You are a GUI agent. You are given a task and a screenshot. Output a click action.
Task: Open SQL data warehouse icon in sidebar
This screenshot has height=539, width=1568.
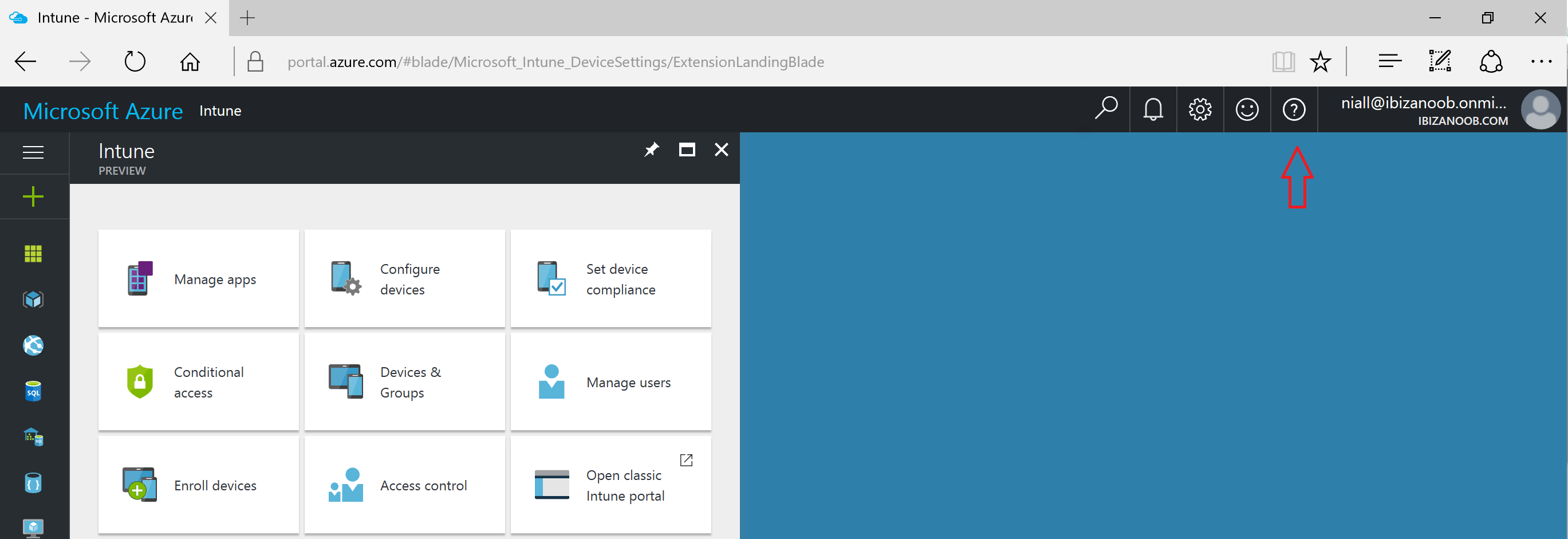(33, 437)
